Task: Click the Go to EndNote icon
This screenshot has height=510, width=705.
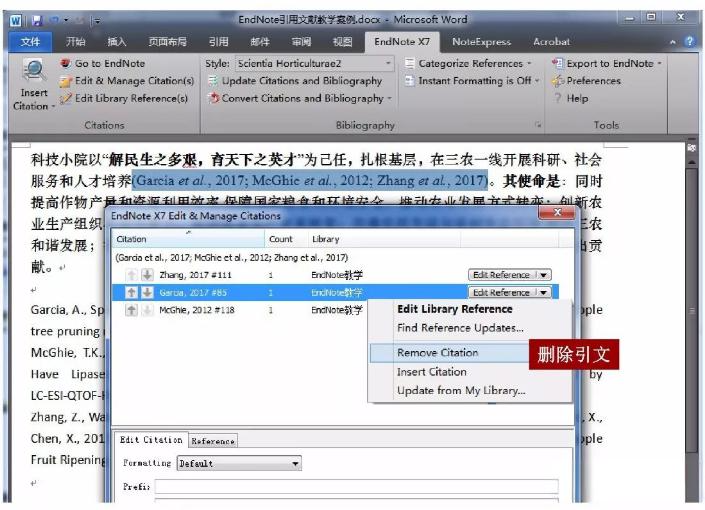Action: [66, 63]
